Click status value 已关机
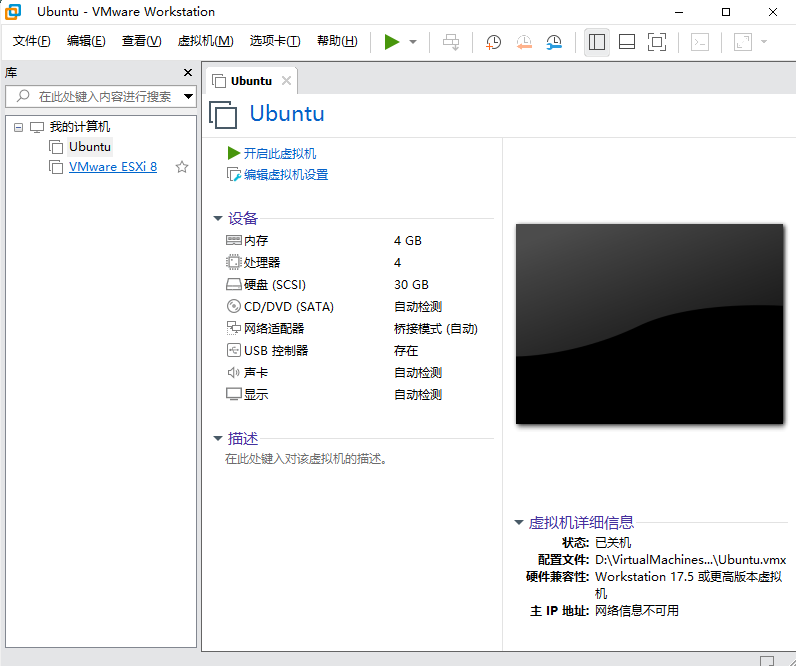This screenshot has height=666, width=796. click(613, 543)
